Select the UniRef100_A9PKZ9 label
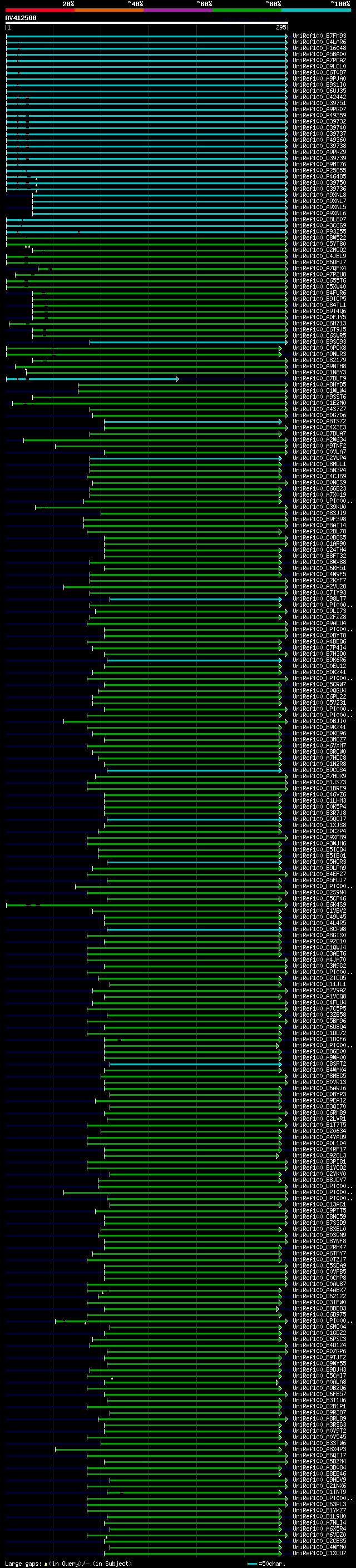Image resolution: width=356 pixels, height=1568 pixels. [319, 152]
